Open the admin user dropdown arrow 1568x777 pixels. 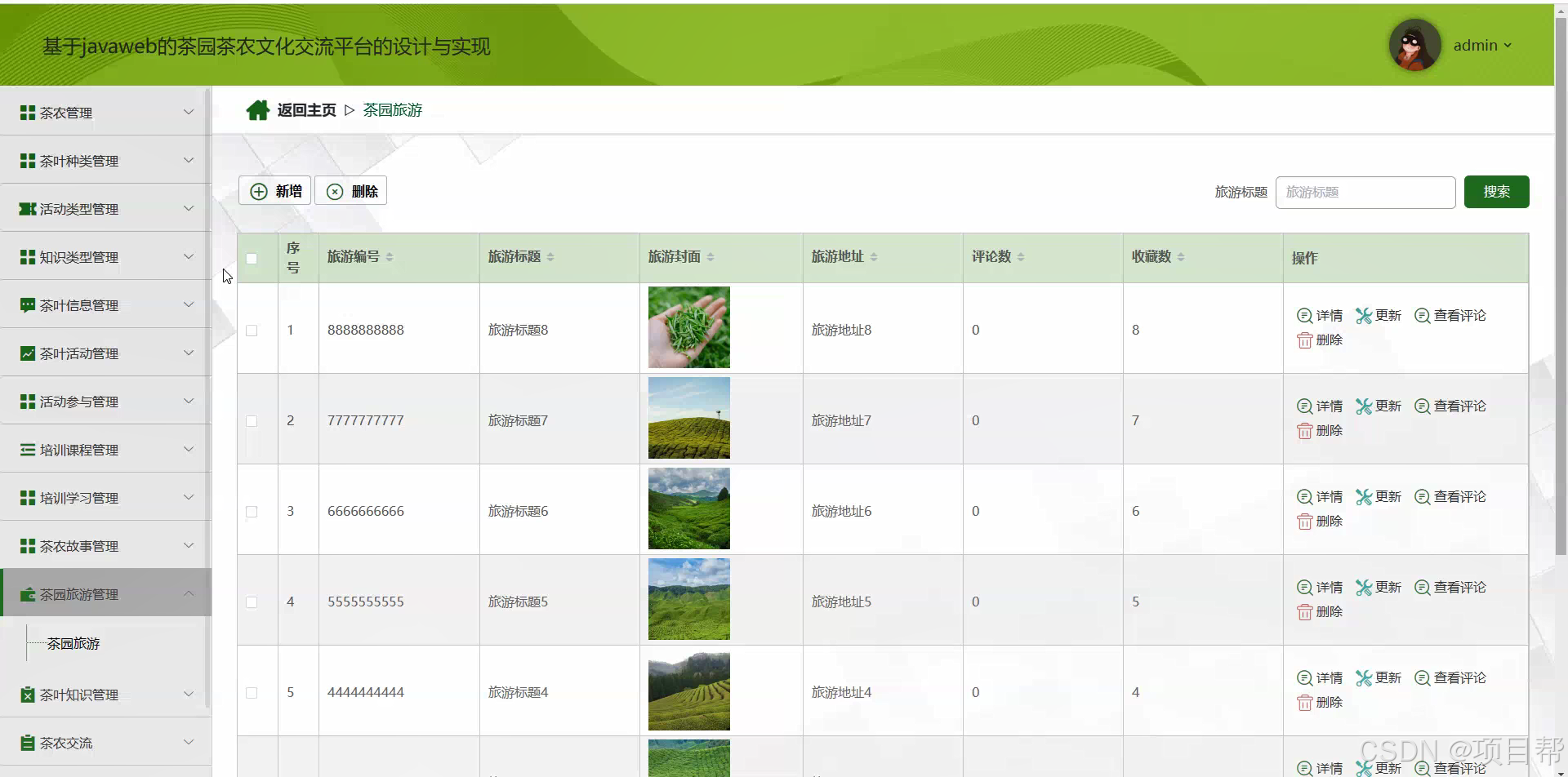coord(1508,46)
